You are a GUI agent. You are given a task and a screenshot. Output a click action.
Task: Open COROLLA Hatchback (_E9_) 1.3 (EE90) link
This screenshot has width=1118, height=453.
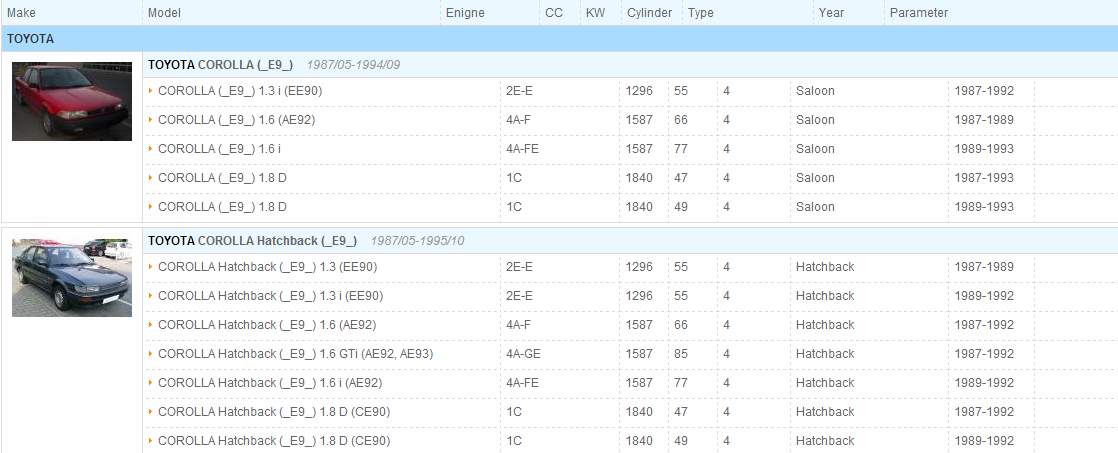(x=267, y=267)
